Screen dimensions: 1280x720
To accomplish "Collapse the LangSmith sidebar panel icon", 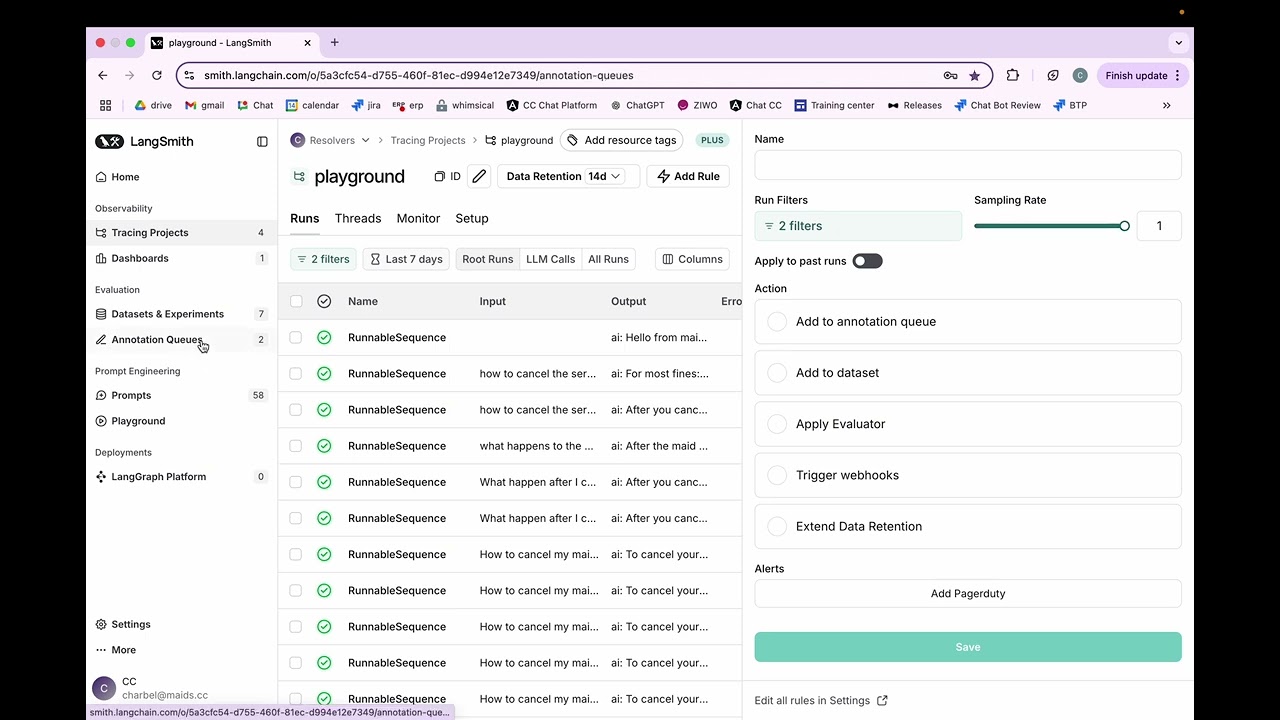I will click(262, 142).
